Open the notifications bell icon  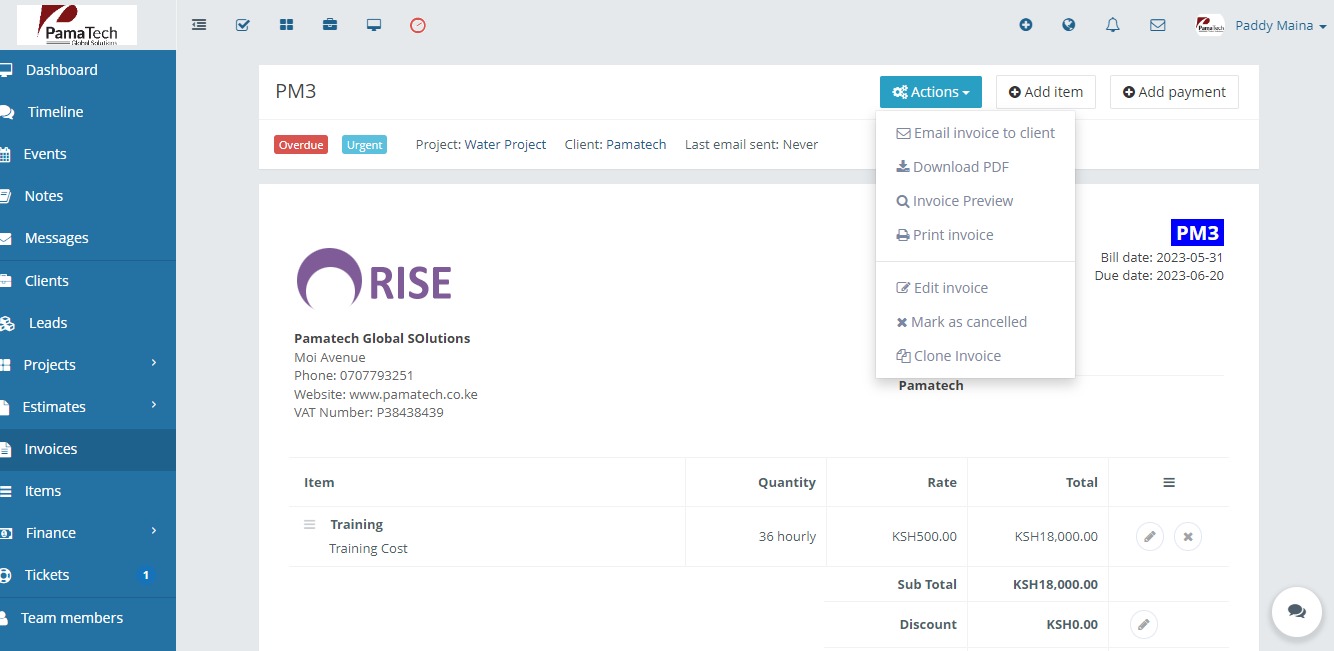click(1113, 25)
